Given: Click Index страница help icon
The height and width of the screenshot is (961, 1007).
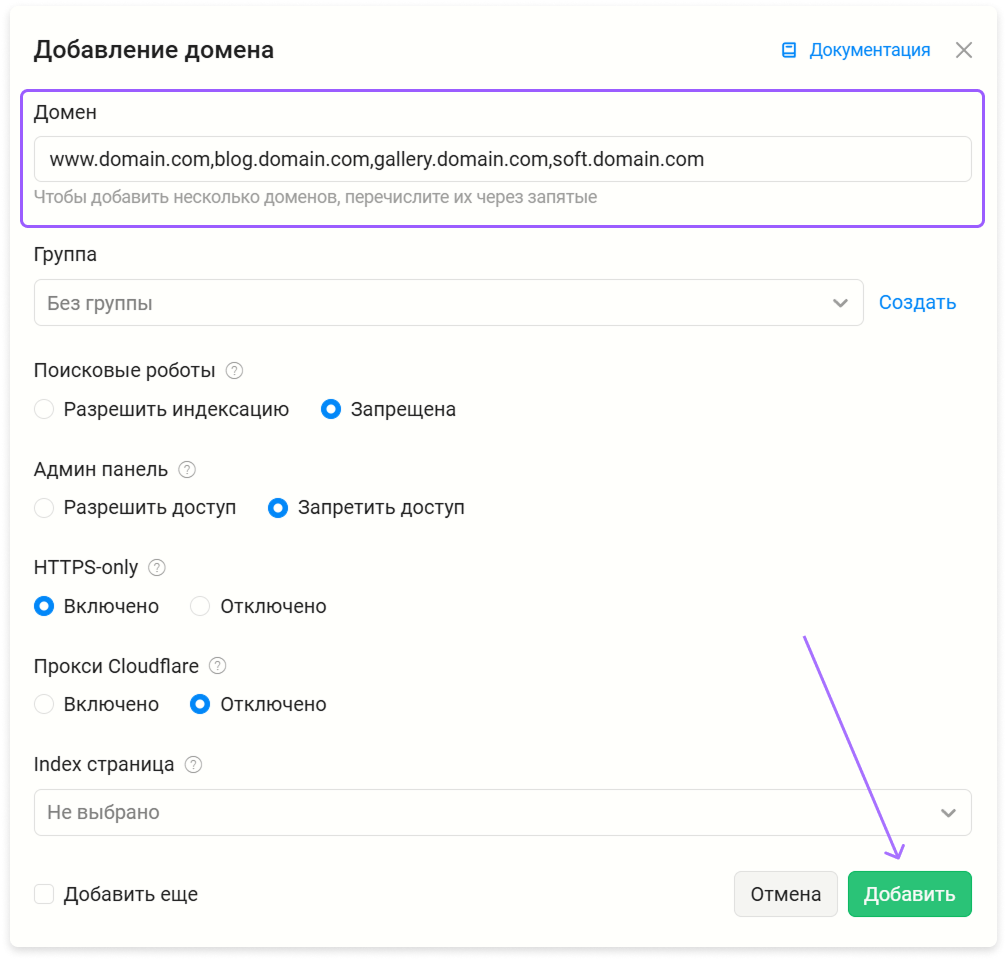Looking at the screenshot, I should click(193, 764).
